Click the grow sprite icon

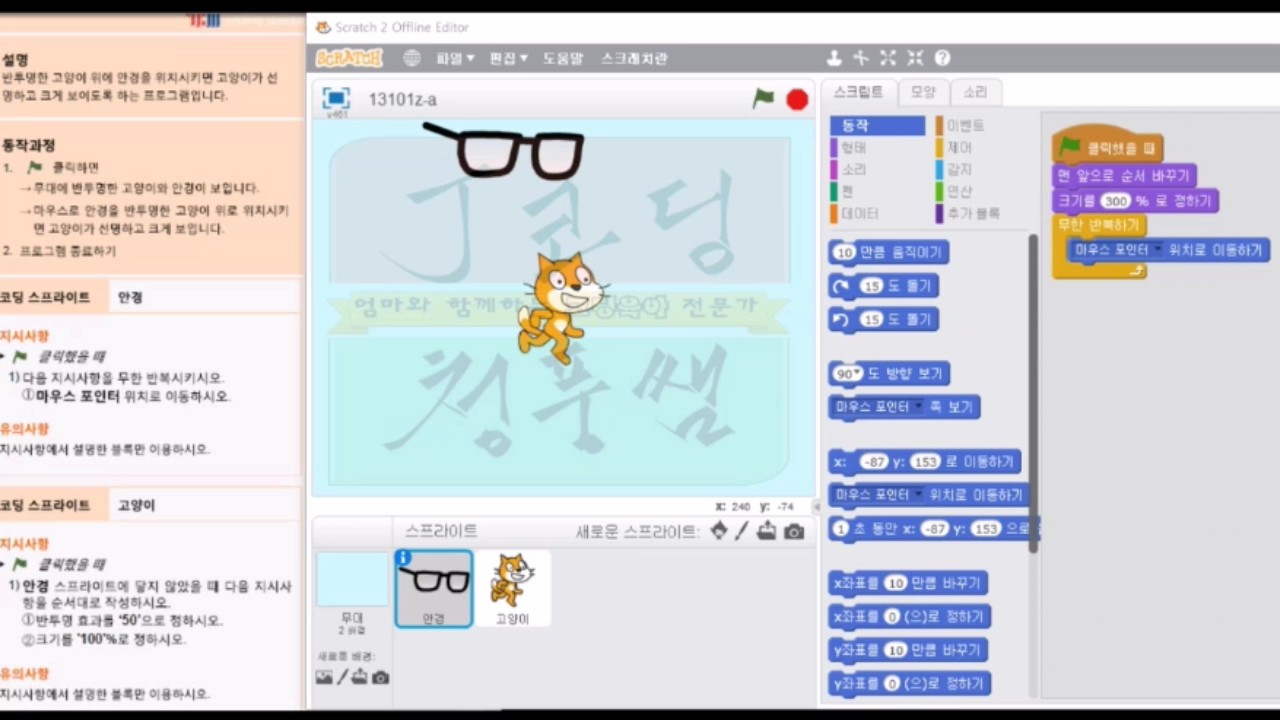pyautogui.click(x=888, y=58)
